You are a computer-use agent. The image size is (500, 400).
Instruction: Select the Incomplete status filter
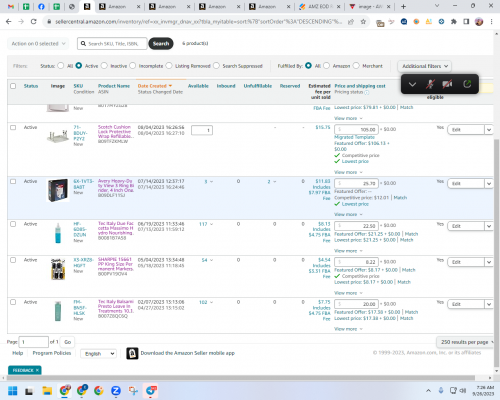coord(133,66)
